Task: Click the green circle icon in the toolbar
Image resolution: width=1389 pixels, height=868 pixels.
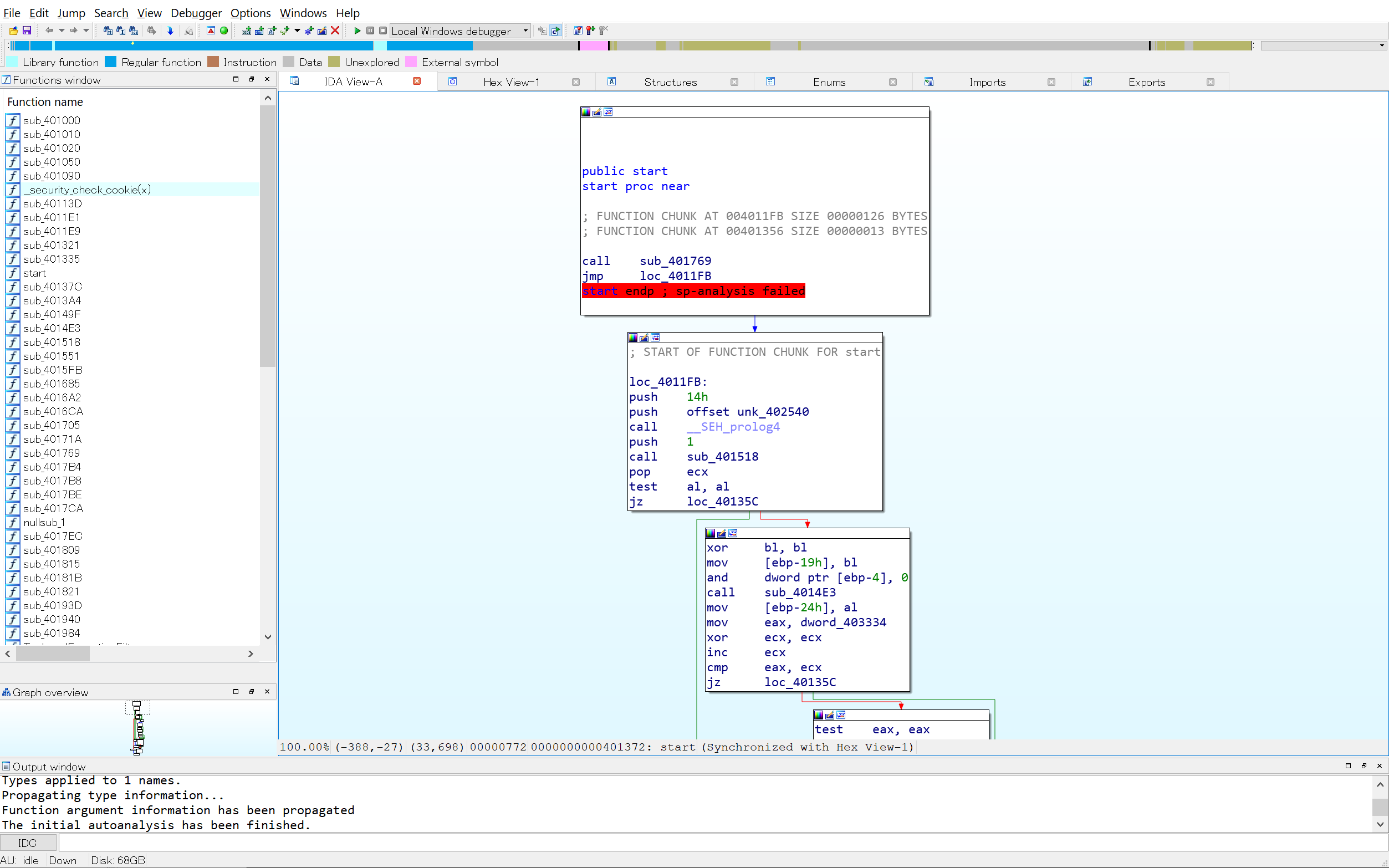Action: click(224, 31)
